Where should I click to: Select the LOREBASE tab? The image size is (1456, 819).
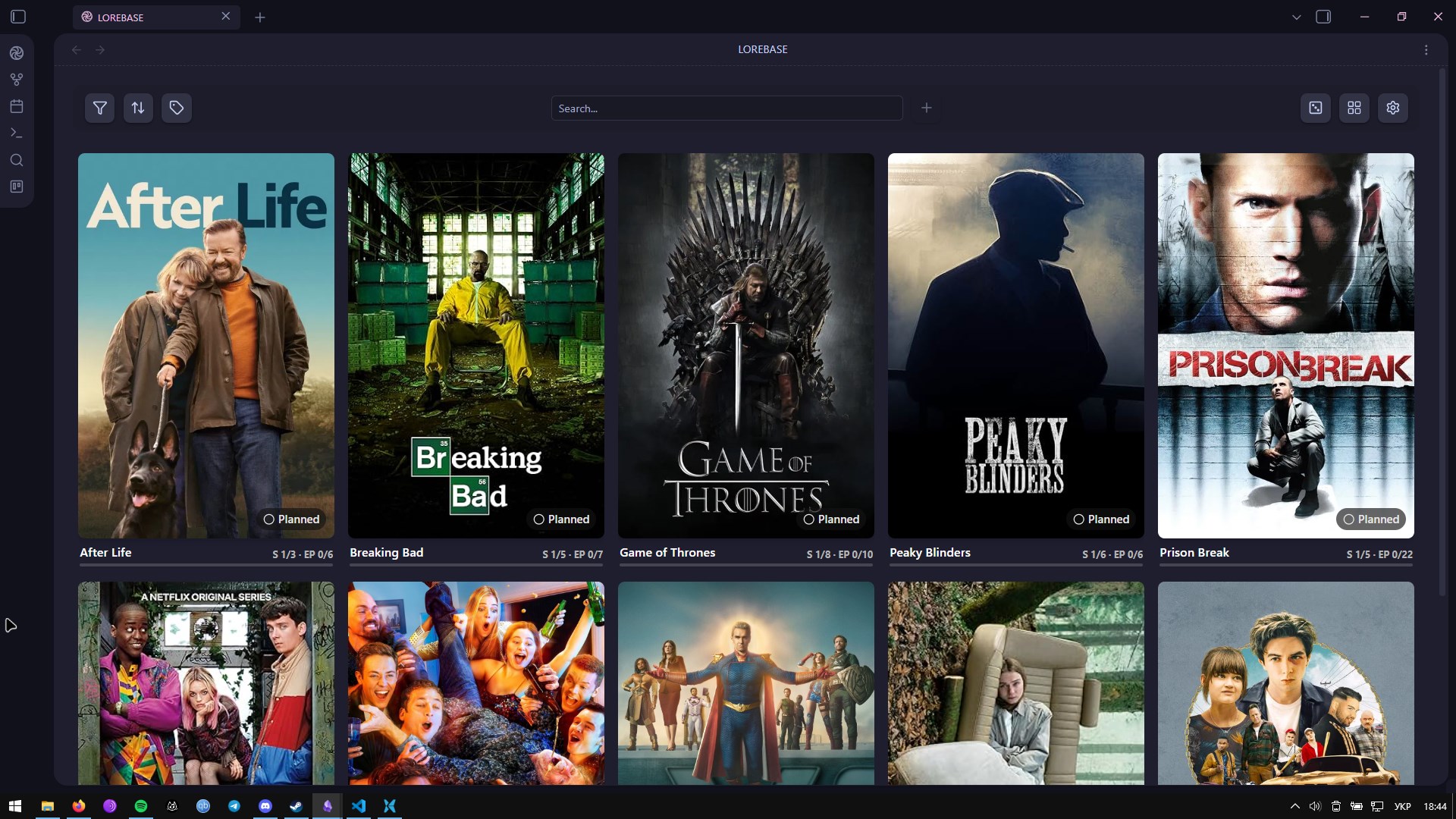click(x=156, y=17)
